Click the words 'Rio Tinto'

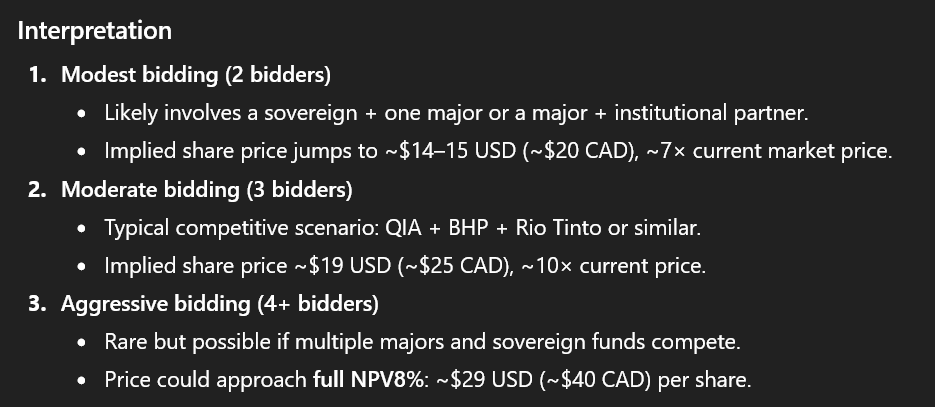click(x=558, y=228)
